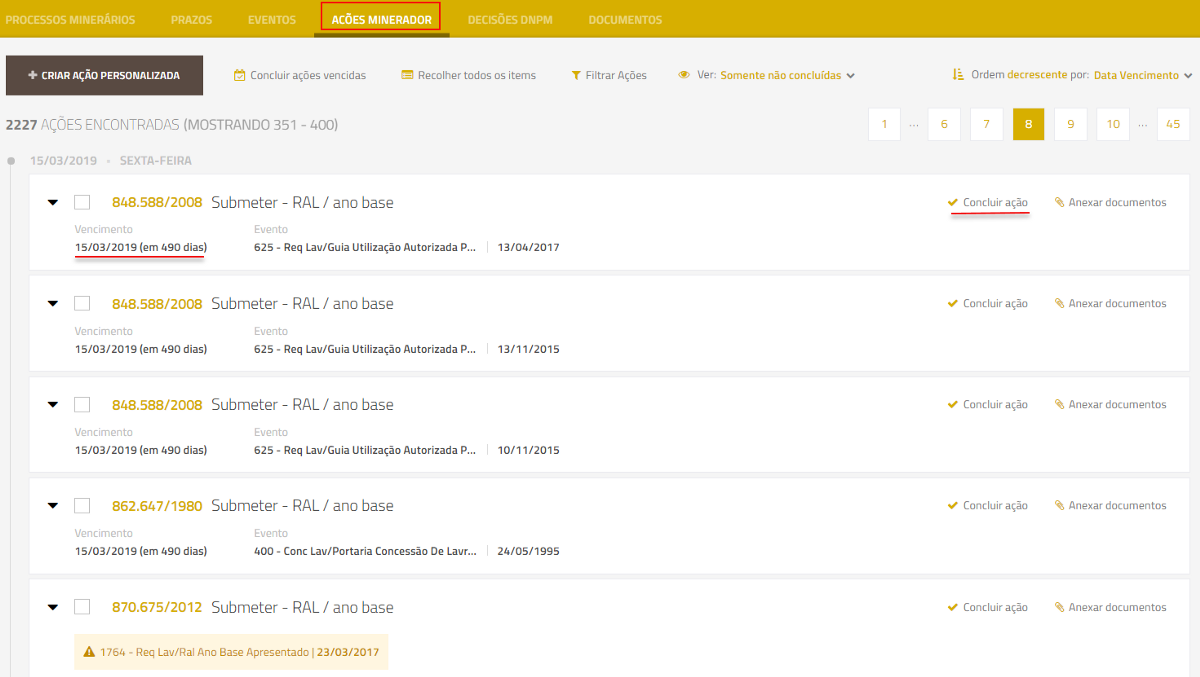Viewport: 1200px width, 677px height.
Task: Click Anexar documentos for 848.588/2008 event 13/11/2015
Action: coord(1110,303)
